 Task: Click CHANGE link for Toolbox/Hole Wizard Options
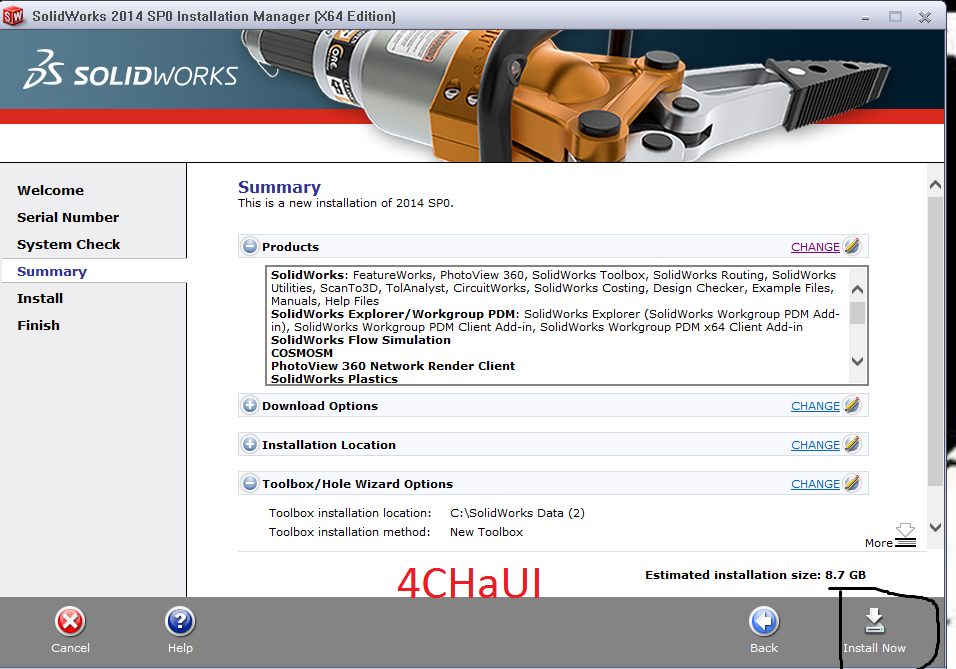tap(815, 484)
